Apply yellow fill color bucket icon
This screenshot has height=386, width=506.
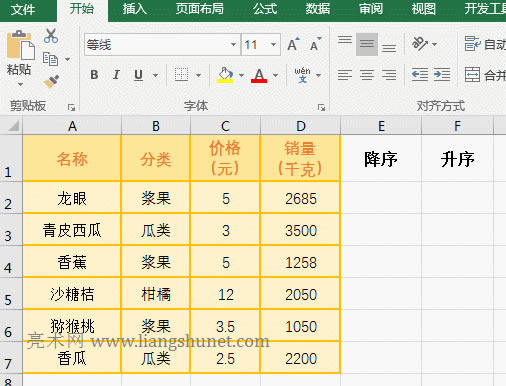(225, 75)
